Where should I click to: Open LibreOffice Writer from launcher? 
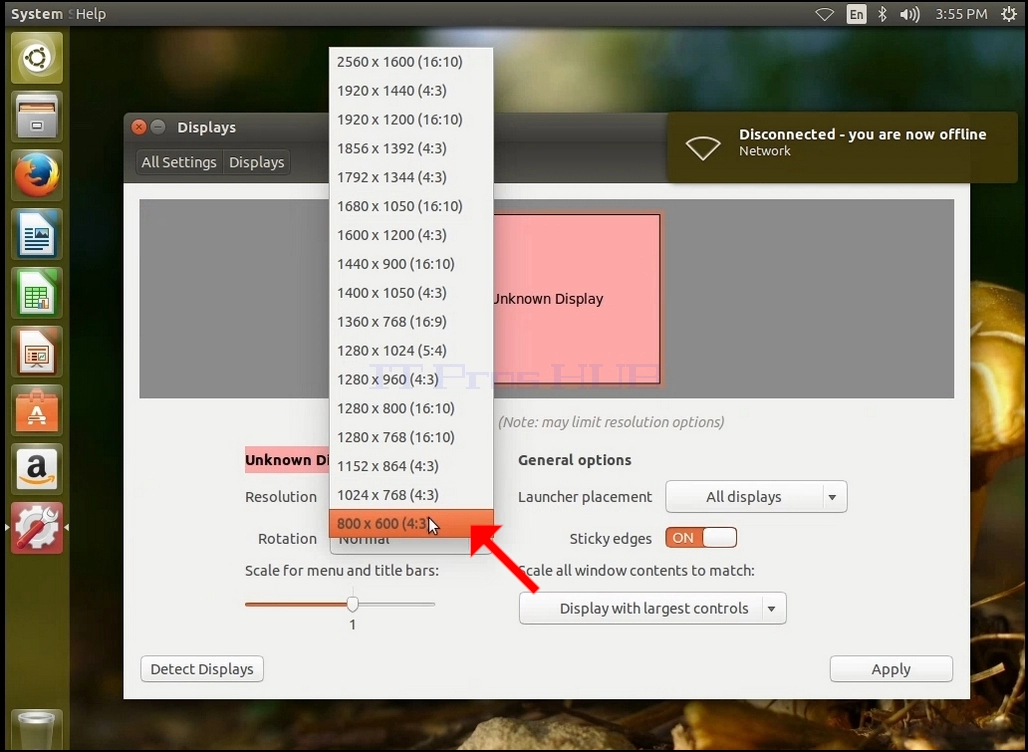(x=37, y=234)
